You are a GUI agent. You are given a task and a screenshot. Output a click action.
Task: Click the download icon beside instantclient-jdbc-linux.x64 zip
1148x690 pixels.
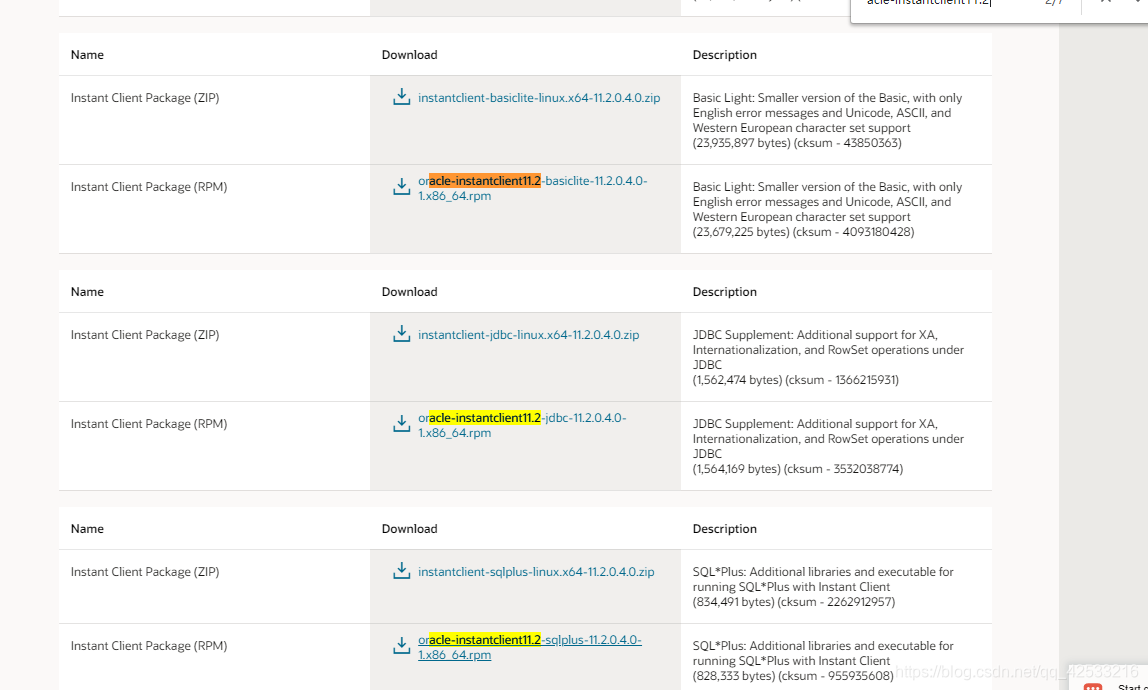pyautogui.click(x=401, y=334)
